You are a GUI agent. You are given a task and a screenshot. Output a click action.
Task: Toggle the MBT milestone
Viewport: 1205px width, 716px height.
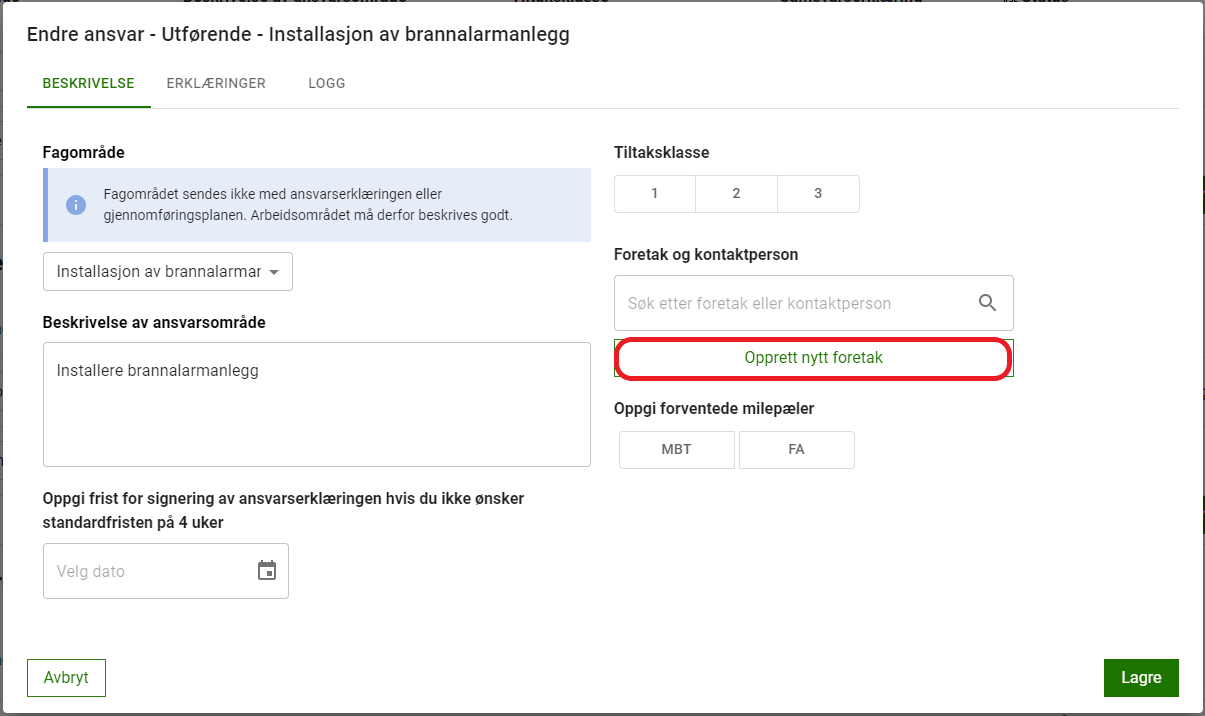click(x=677, y=450)
